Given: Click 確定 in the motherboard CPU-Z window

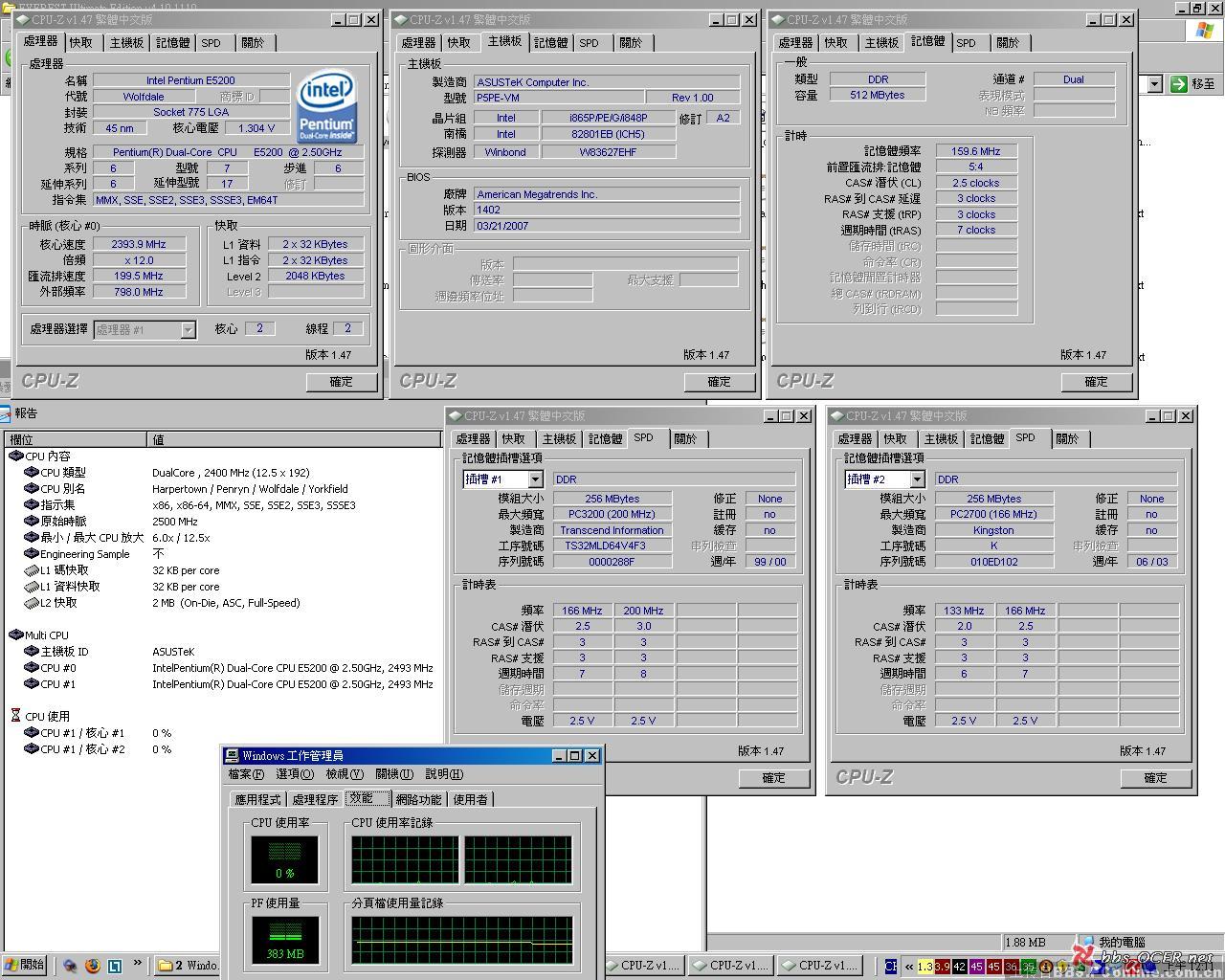Looking at the screenshot, I should (720, 382).
